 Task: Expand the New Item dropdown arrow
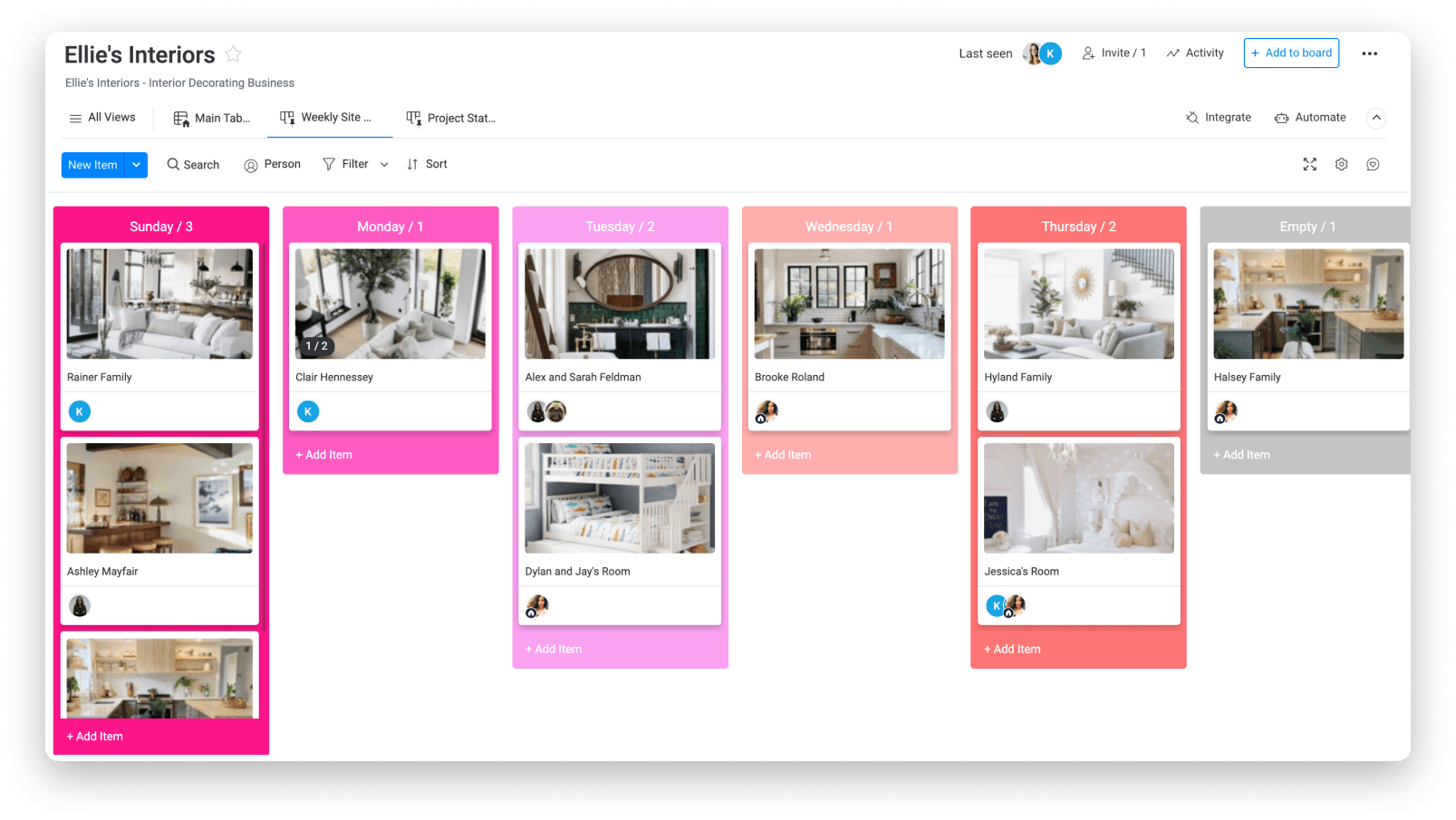point(136,165)
